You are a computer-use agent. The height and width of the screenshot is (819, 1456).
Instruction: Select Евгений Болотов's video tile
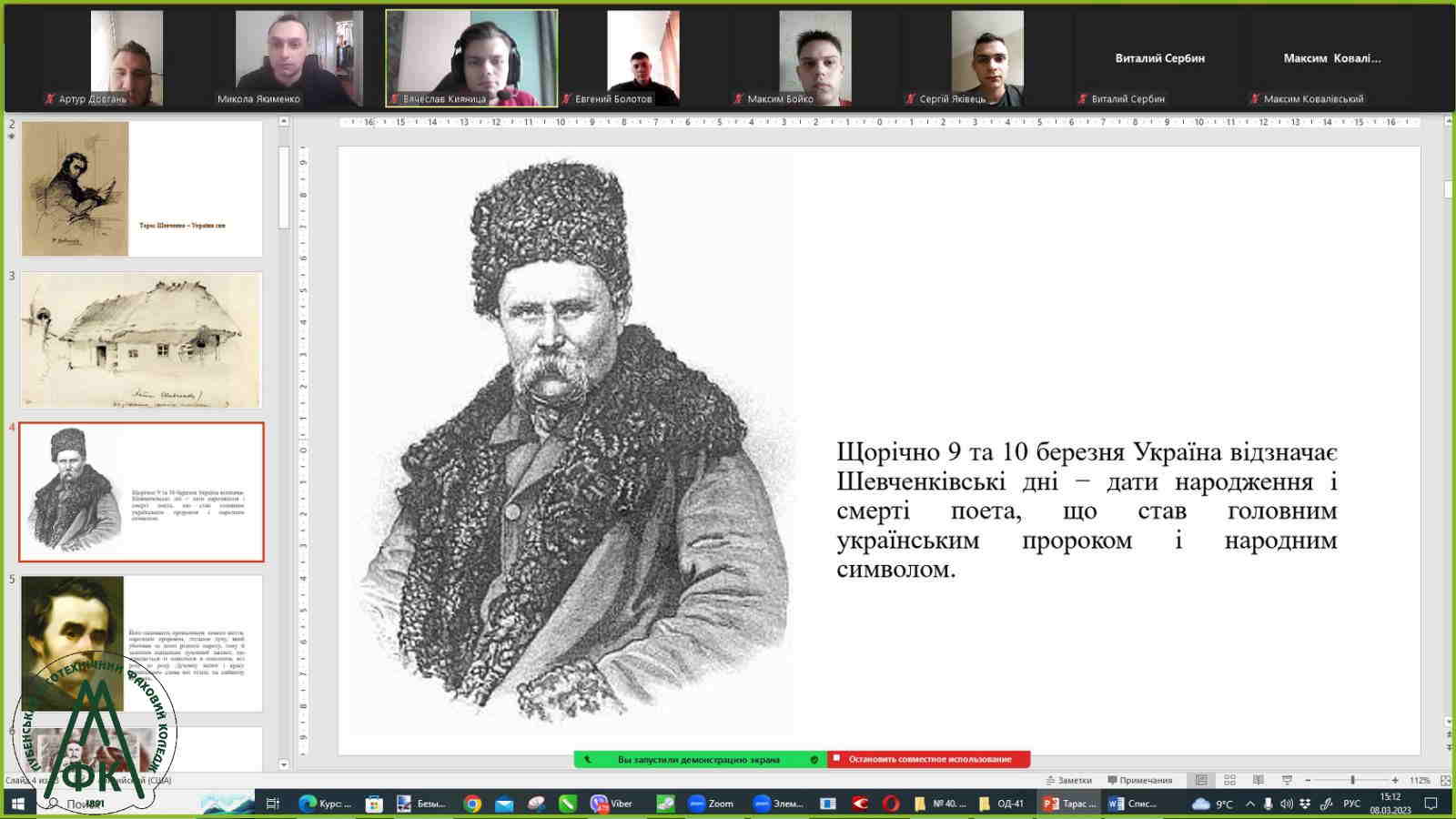click(643, 58)
